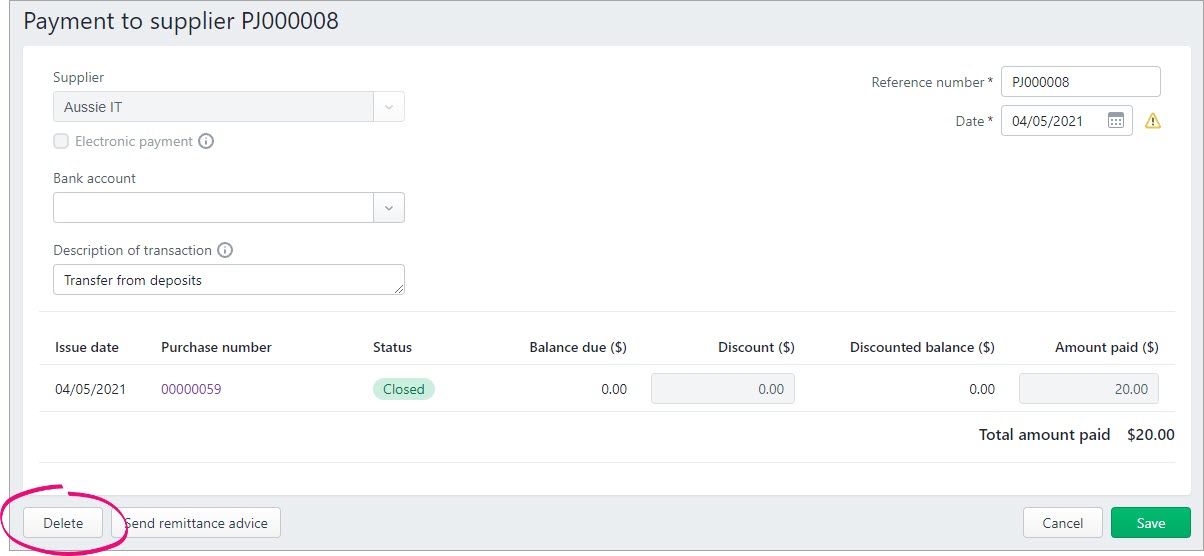Open the date calendar picker icon
The height and width of the screenshot is (556, 1204).
tap(1116, 121)
